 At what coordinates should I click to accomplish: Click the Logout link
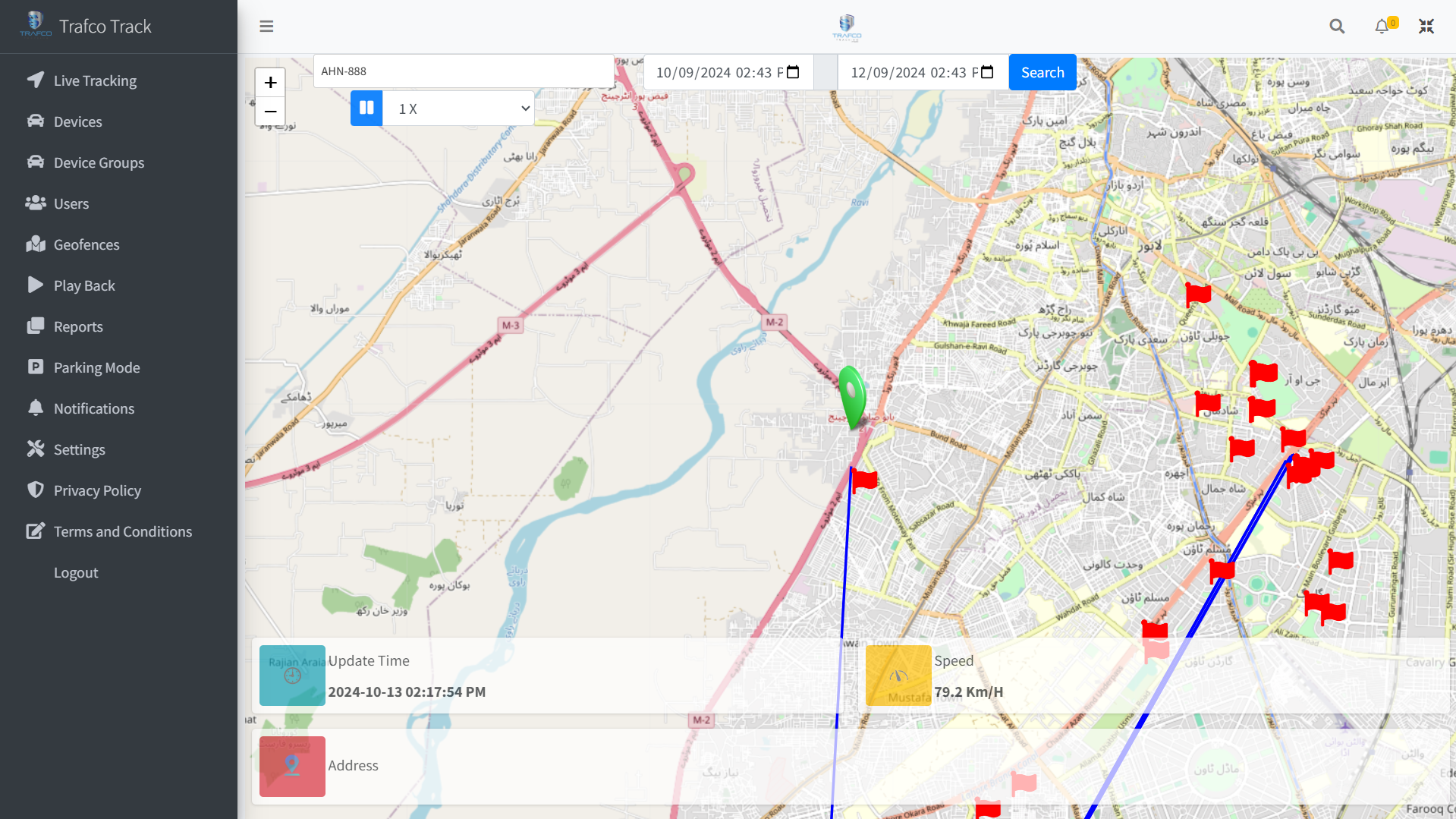[76, 572]
